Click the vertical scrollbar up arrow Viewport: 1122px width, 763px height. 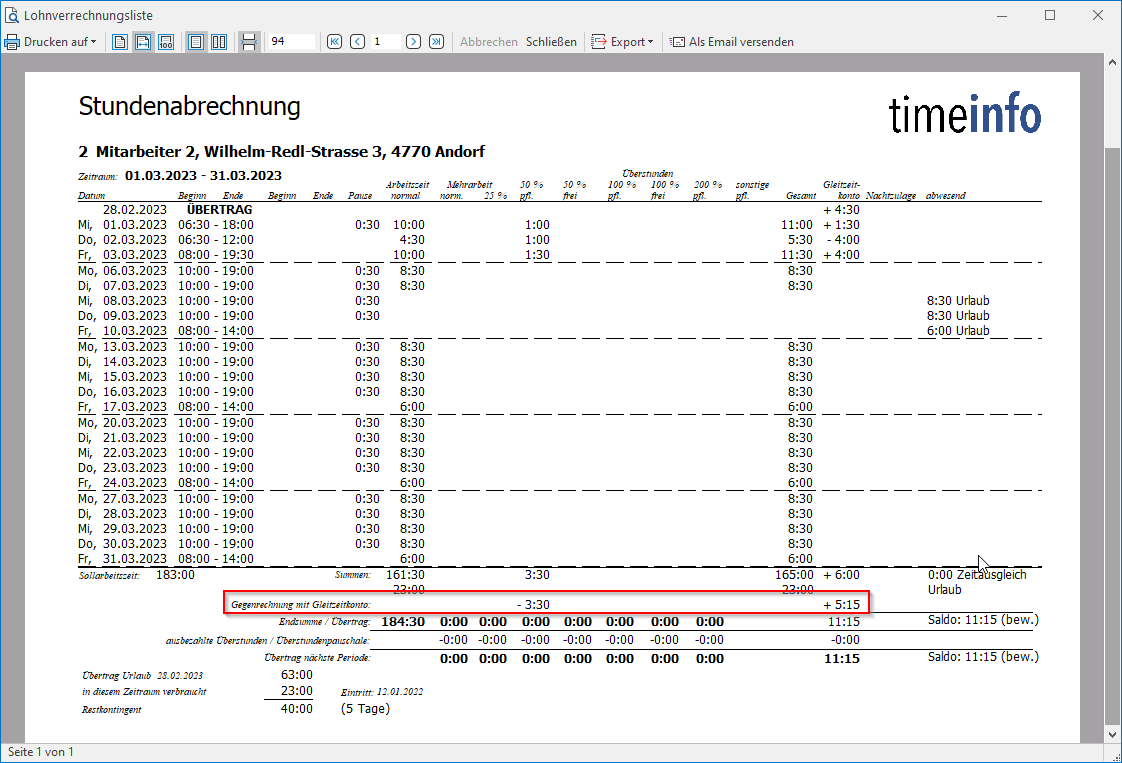coord(1112,62)
